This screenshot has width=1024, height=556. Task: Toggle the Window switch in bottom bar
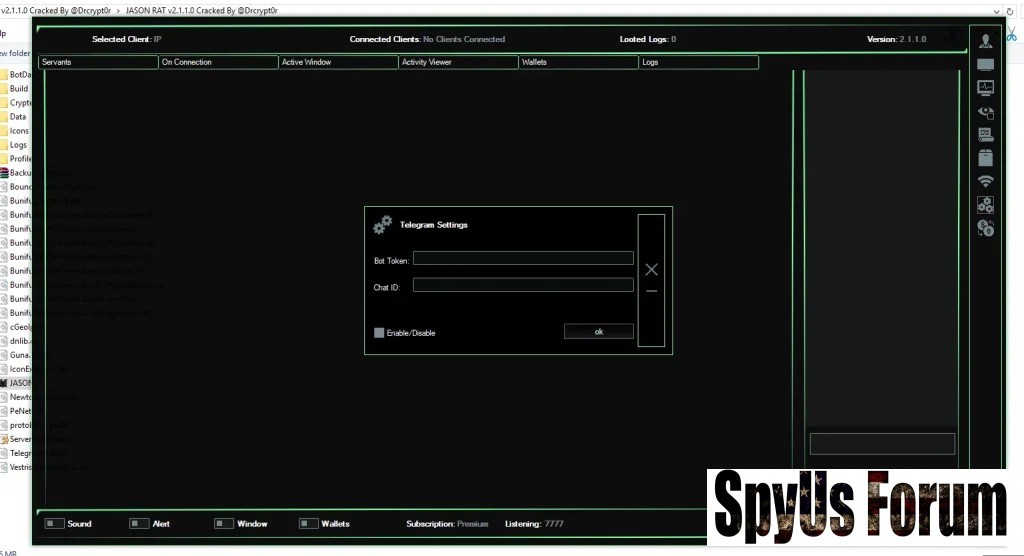[224, 523]
